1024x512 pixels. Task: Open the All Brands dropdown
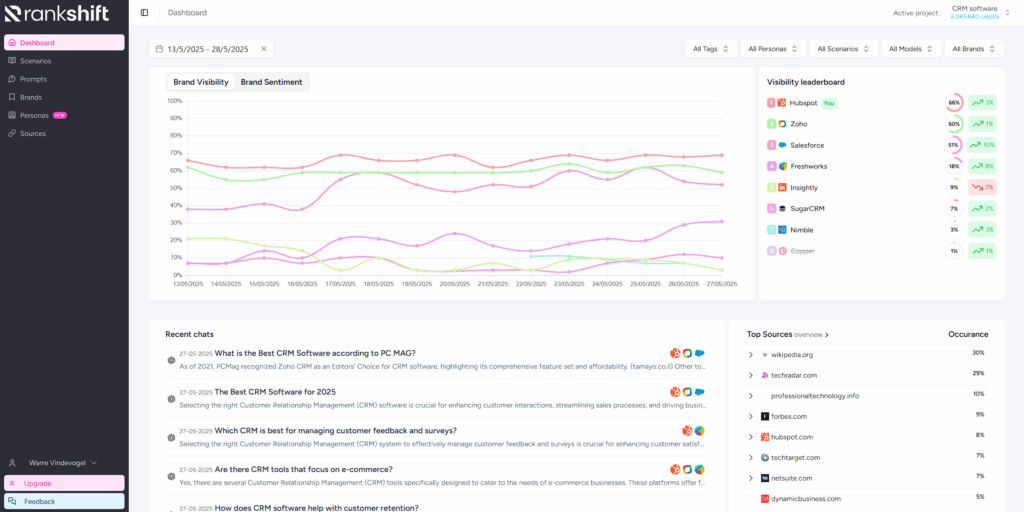pos(974,49)
